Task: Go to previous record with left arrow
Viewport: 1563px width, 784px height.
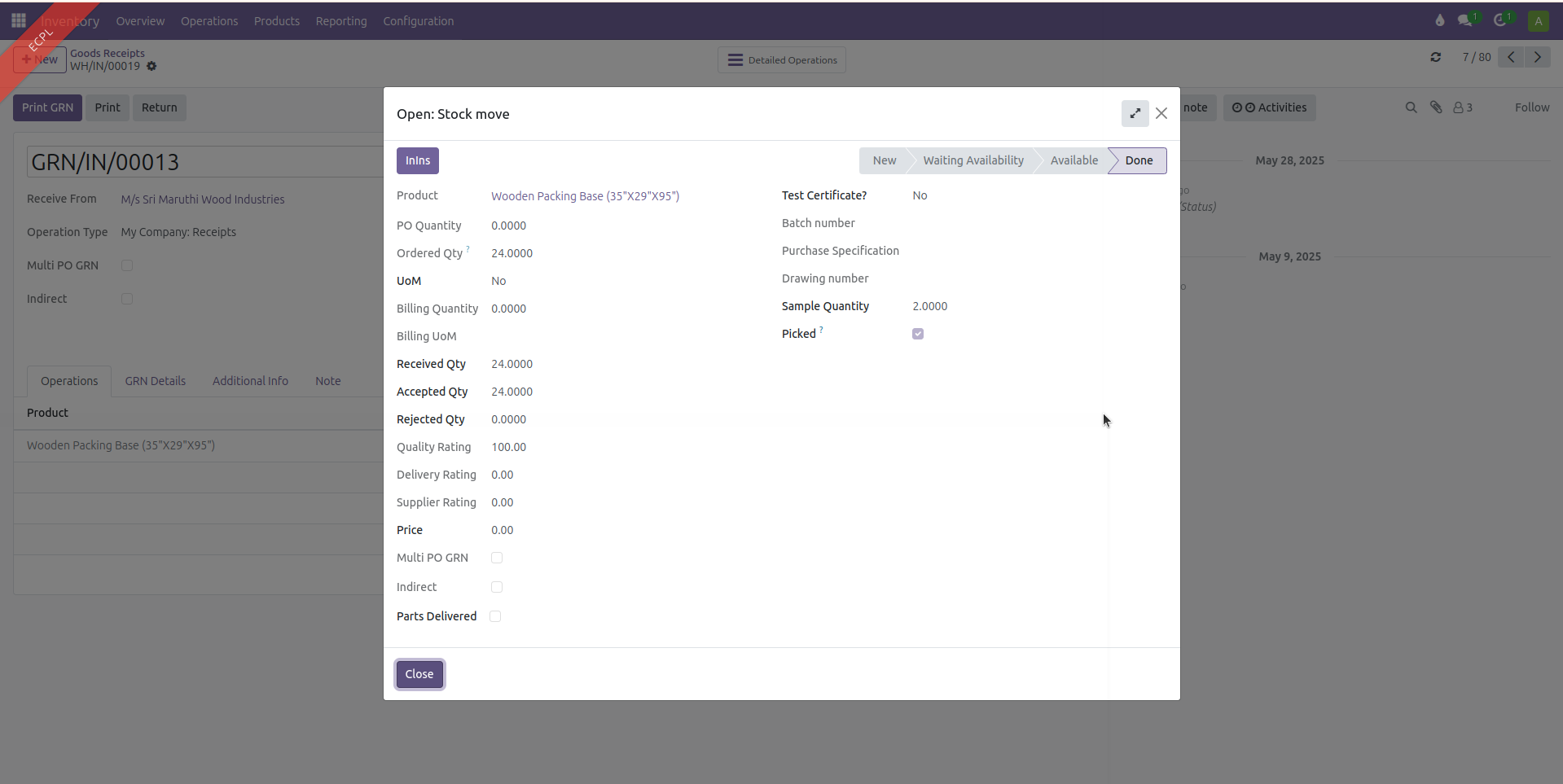Action: click(1511, 57)
